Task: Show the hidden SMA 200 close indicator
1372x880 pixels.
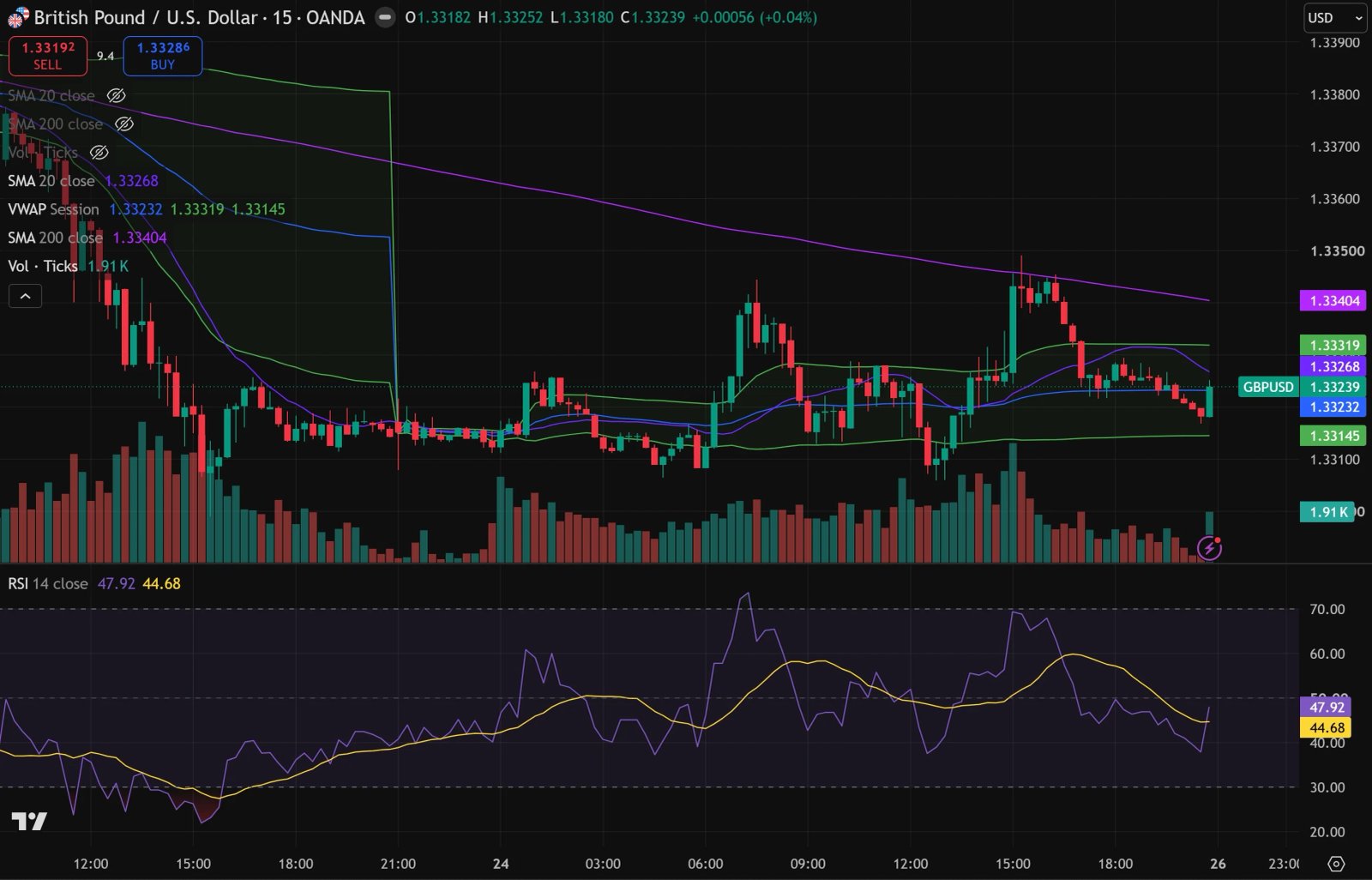Action: pyautogui.click(x=124, y=124)
